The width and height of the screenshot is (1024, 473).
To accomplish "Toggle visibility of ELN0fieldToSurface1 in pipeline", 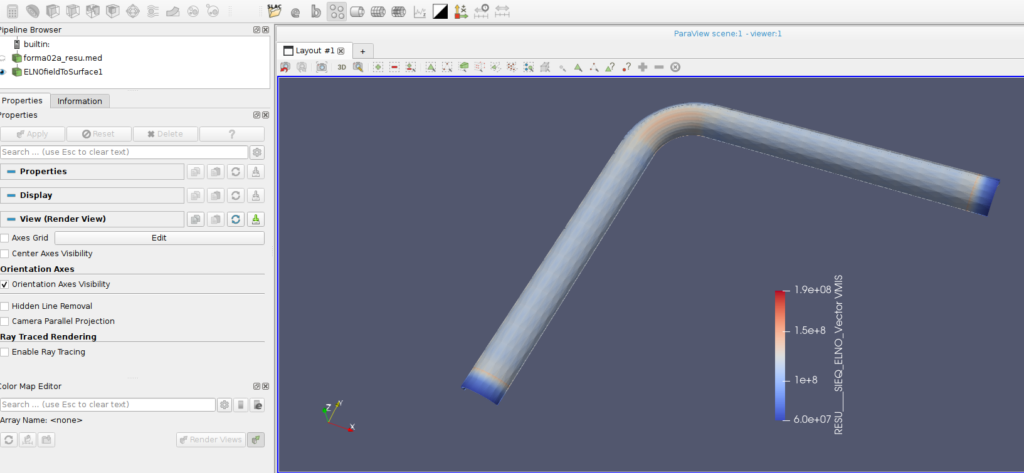I will pos(2,72).
